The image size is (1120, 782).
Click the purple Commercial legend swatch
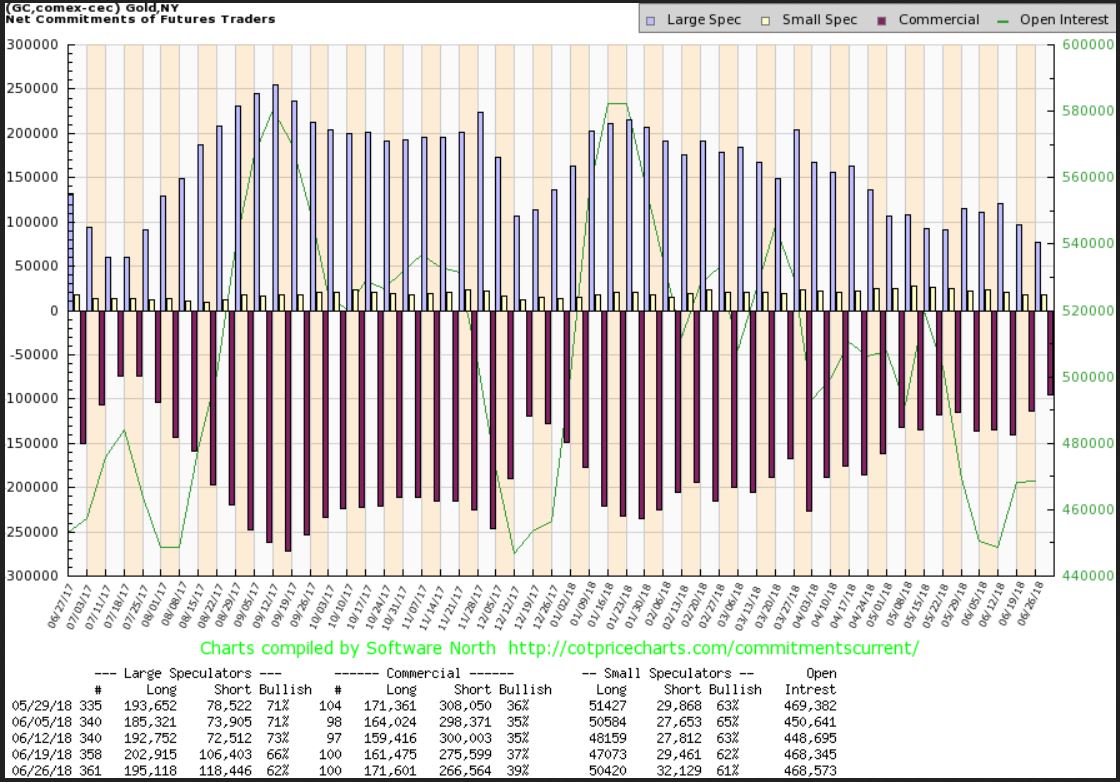(x=881, y=21)
